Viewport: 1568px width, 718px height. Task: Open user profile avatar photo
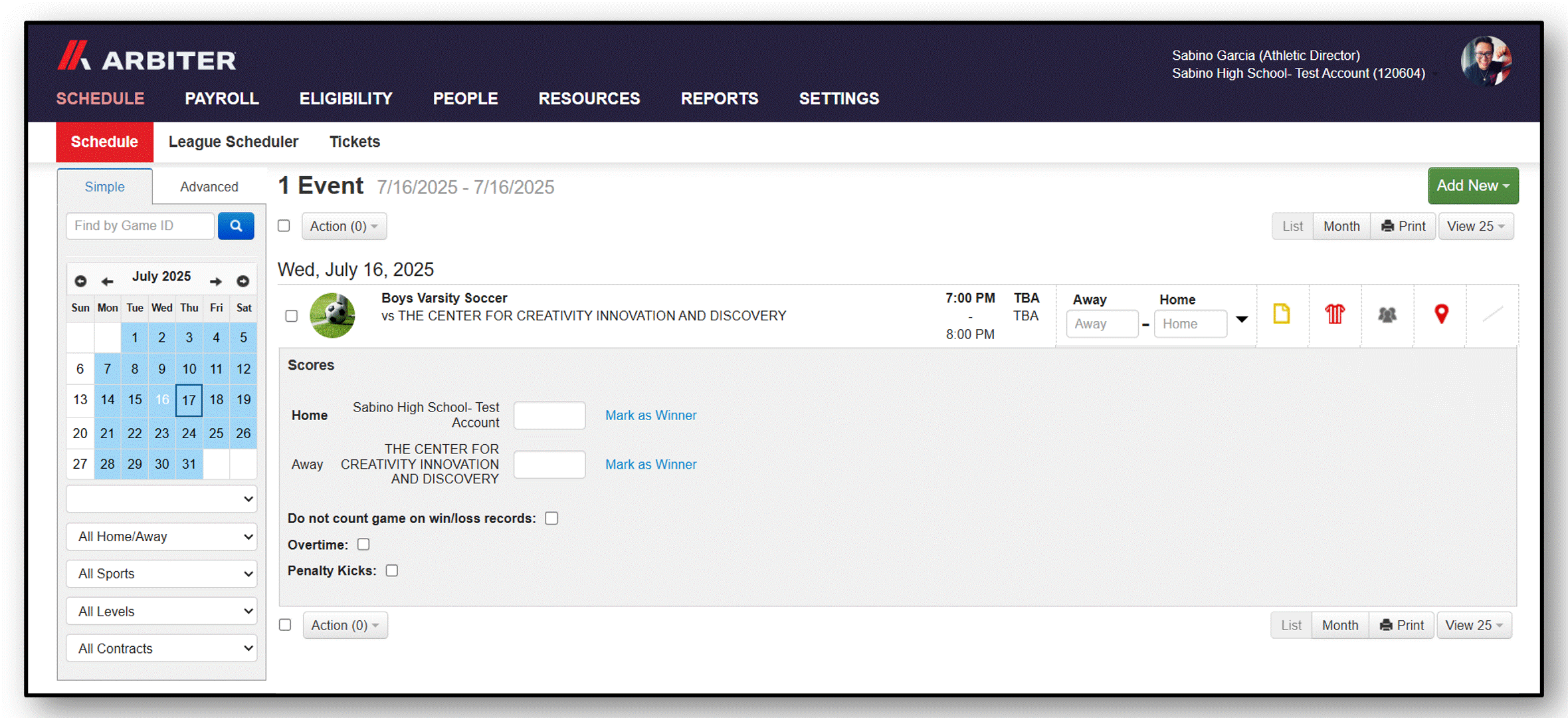point(1486,61)
